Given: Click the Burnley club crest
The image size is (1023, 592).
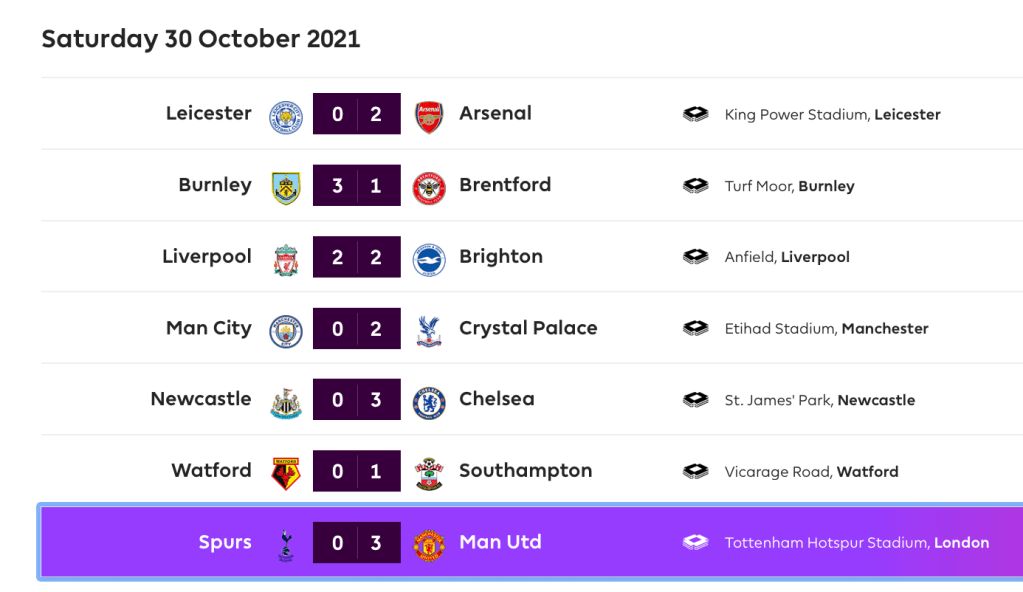Looking at the screenshot, I should pyautogui.click(x=286, y=186).
